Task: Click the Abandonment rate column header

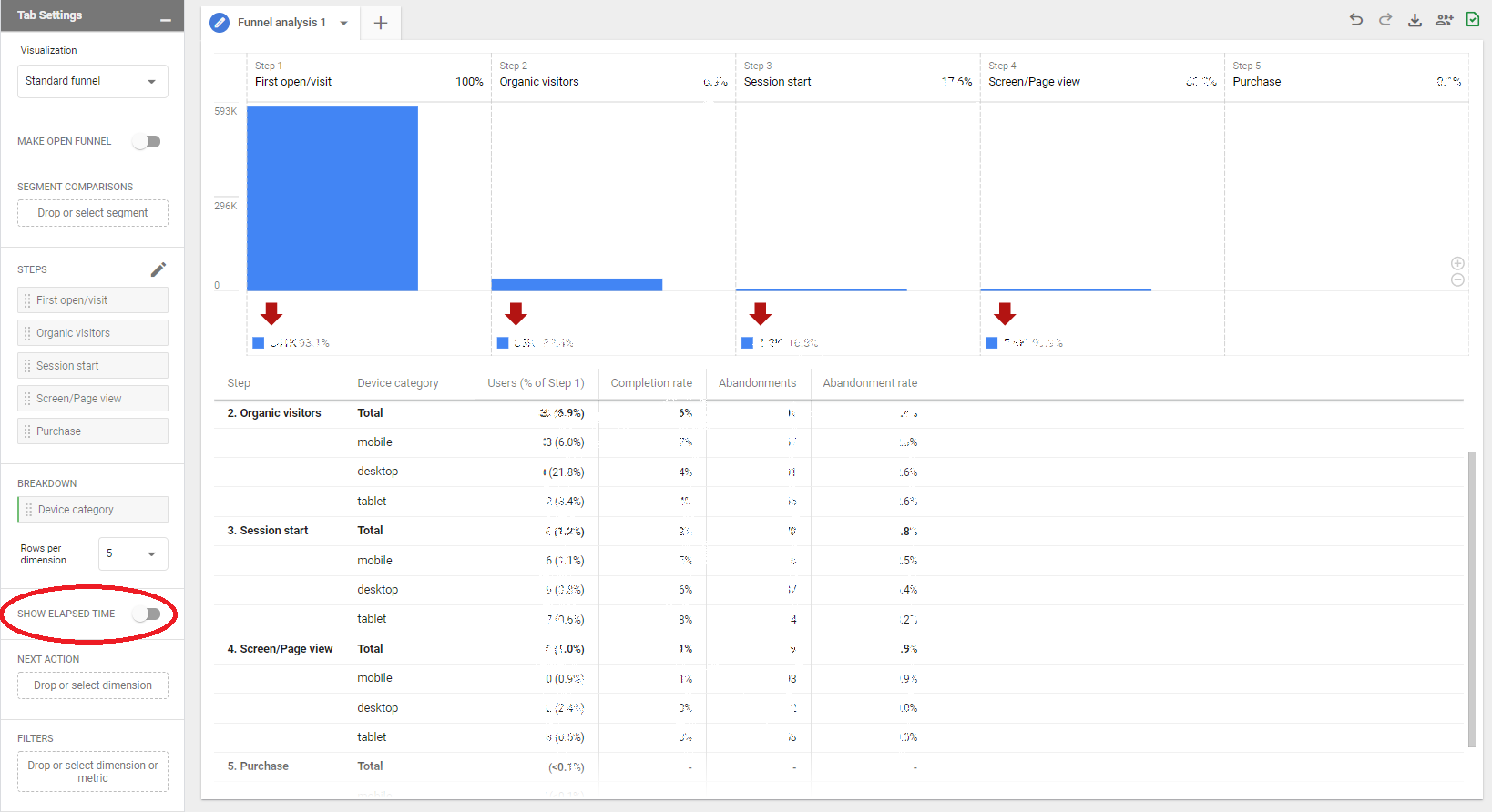Action: tap(870, 383)
